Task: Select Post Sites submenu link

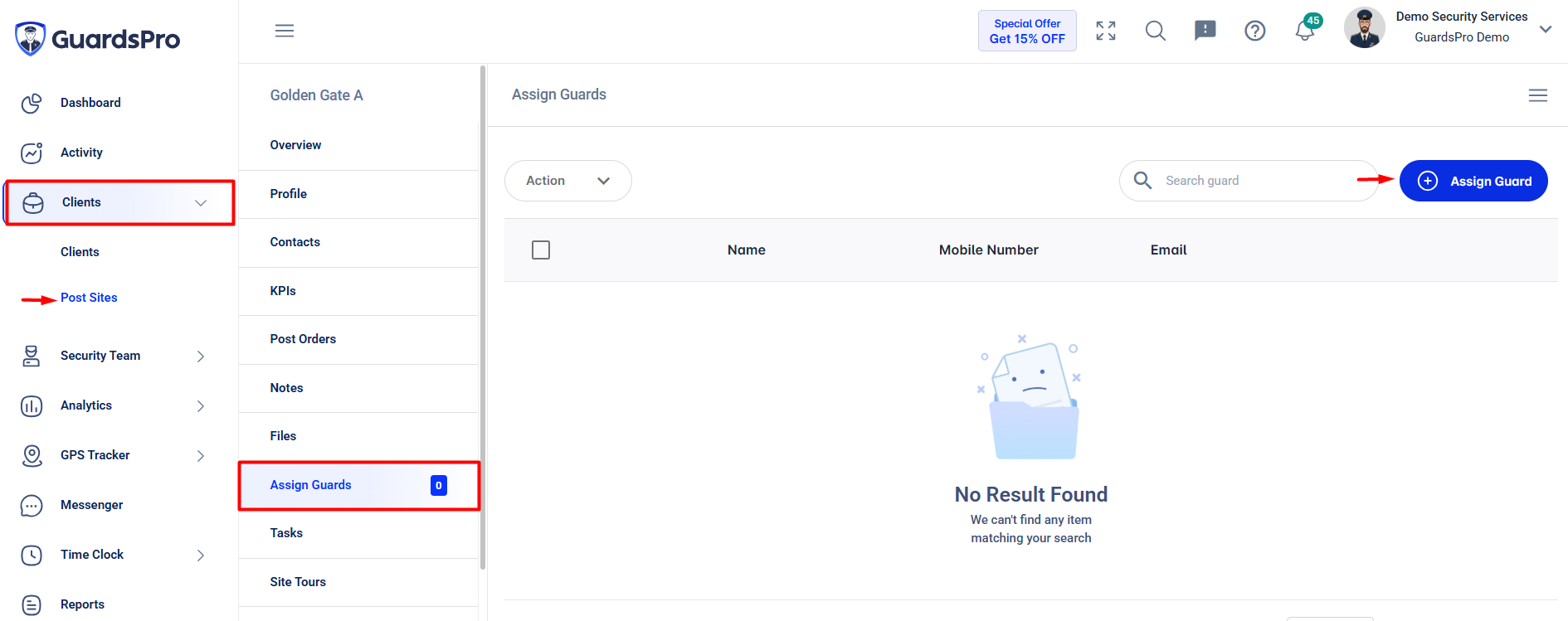Action: pos(89,298)
